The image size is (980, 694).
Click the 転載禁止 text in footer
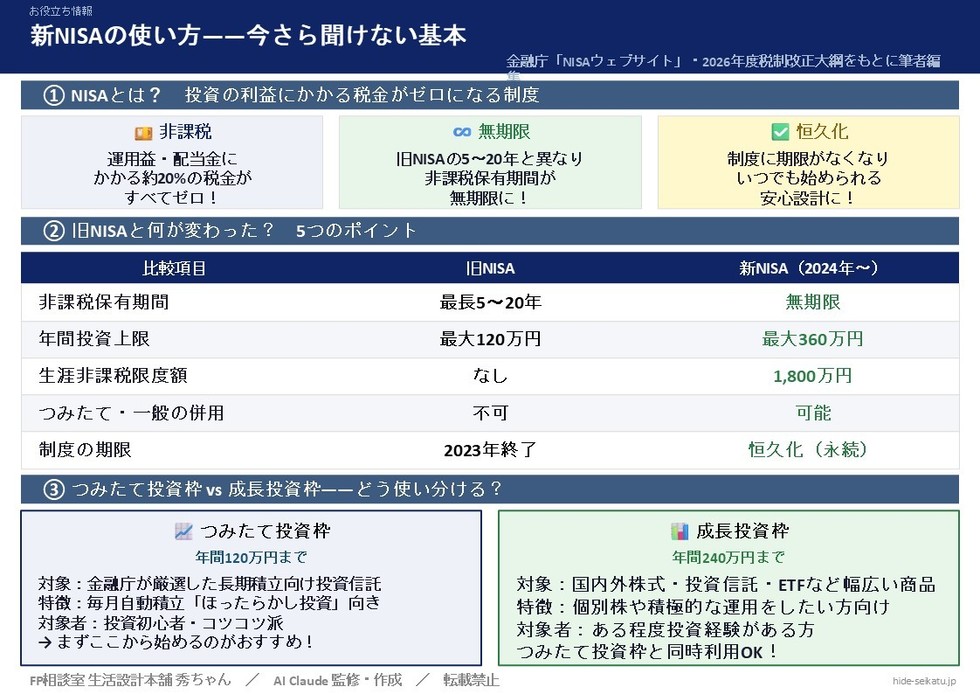[x=471, y=680]
